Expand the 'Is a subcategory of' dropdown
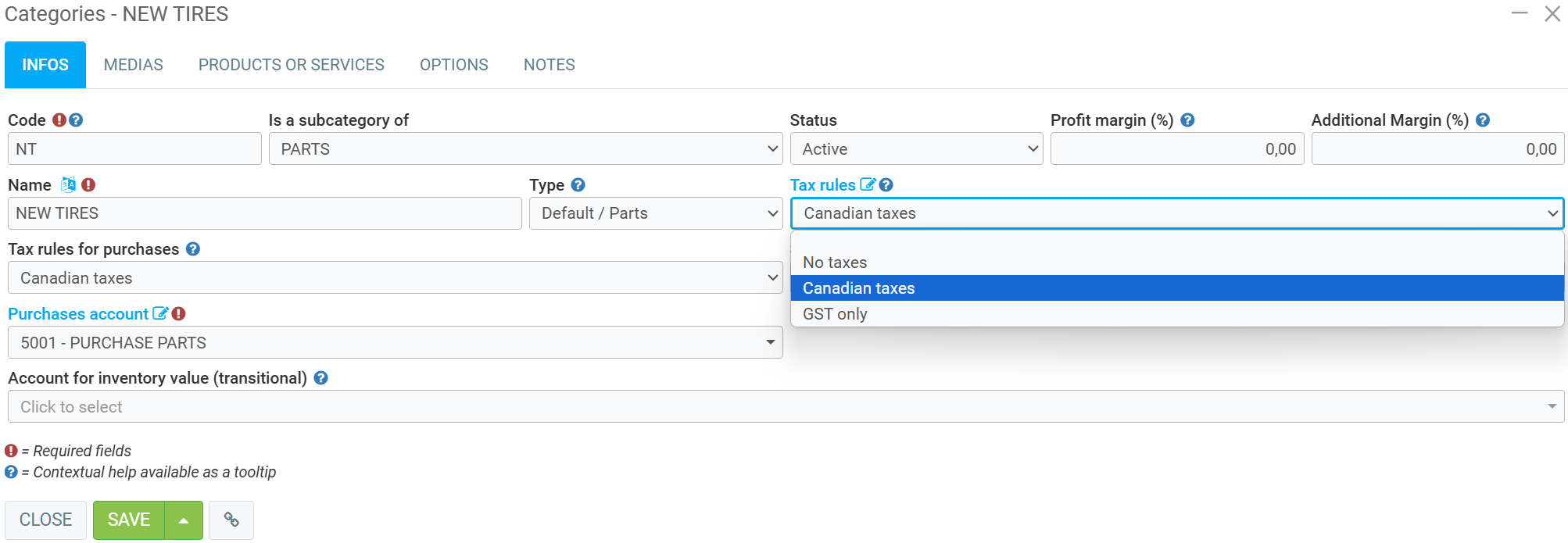The height and width of the screenshot is (543, 1568). 525,149
